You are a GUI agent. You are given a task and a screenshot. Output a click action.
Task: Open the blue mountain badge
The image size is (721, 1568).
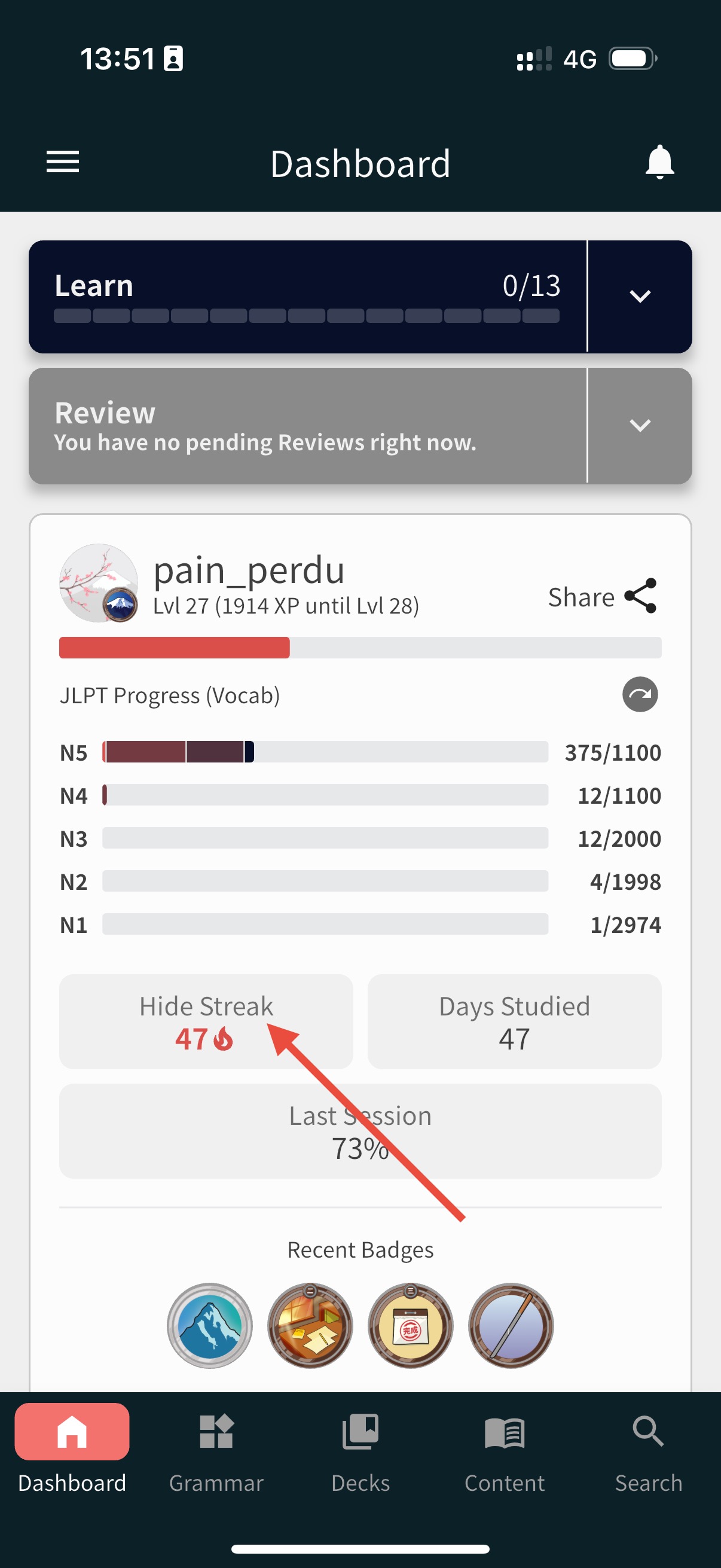click(x=209, y=1325)
